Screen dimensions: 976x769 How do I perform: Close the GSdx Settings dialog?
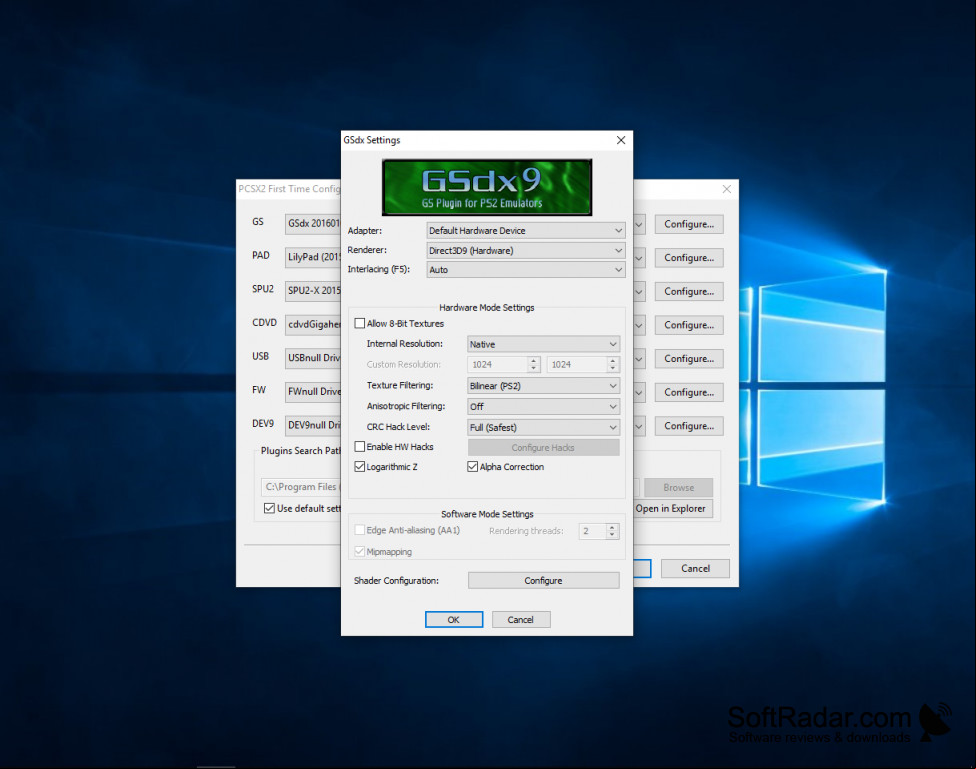pyautogui.click(x=621, y=140)
